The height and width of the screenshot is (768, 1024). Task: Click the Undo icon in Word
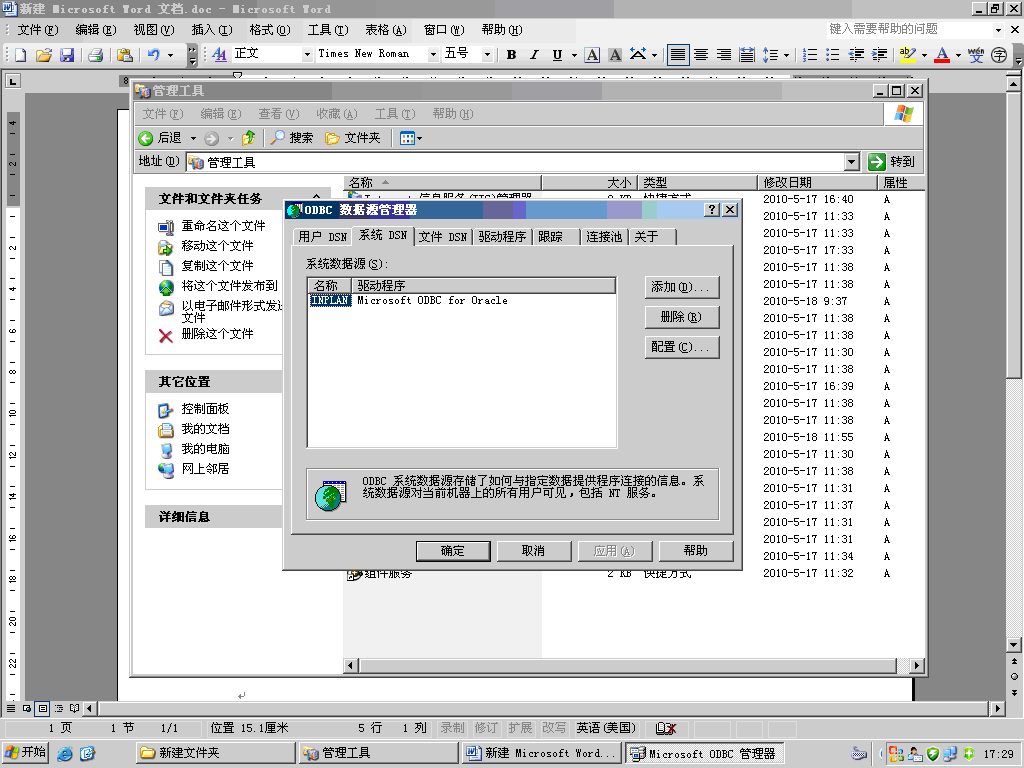155,55
